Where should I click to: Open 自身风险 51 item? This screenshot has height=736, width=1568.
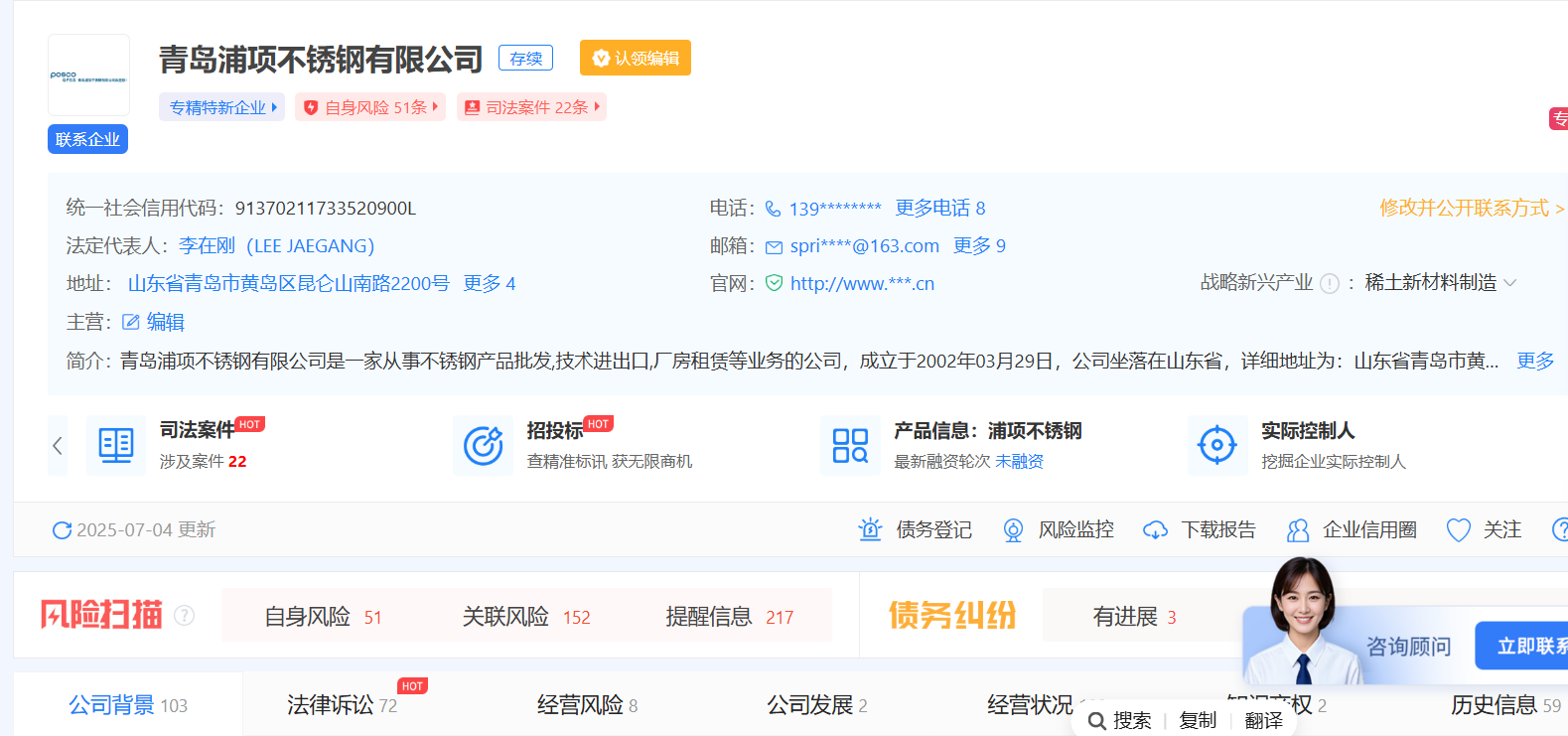(323, 617)
